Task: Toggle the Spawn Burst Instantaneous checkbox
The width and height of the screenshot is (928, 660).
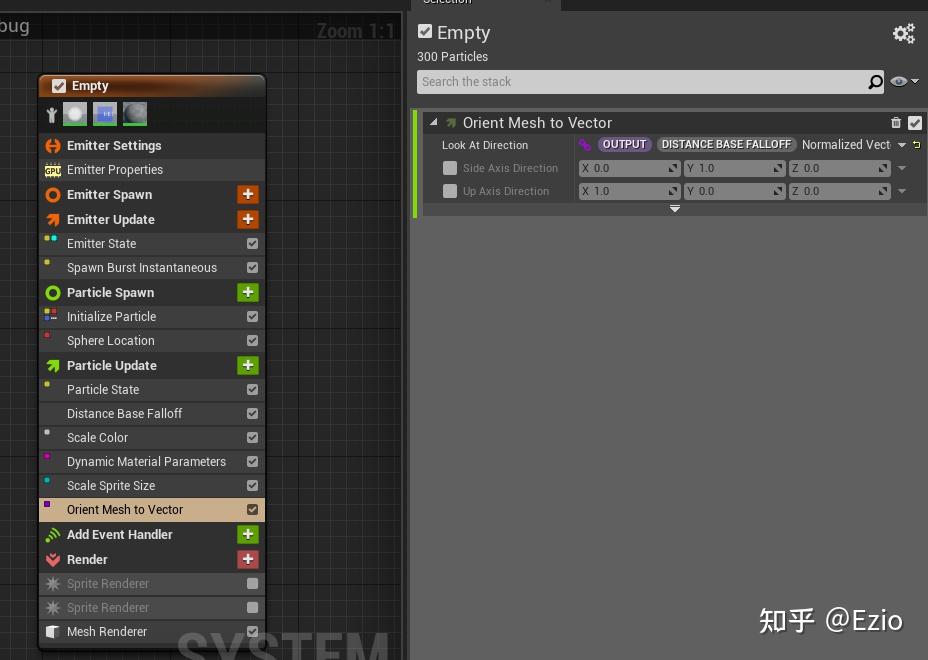Action: tap(252, 267)
